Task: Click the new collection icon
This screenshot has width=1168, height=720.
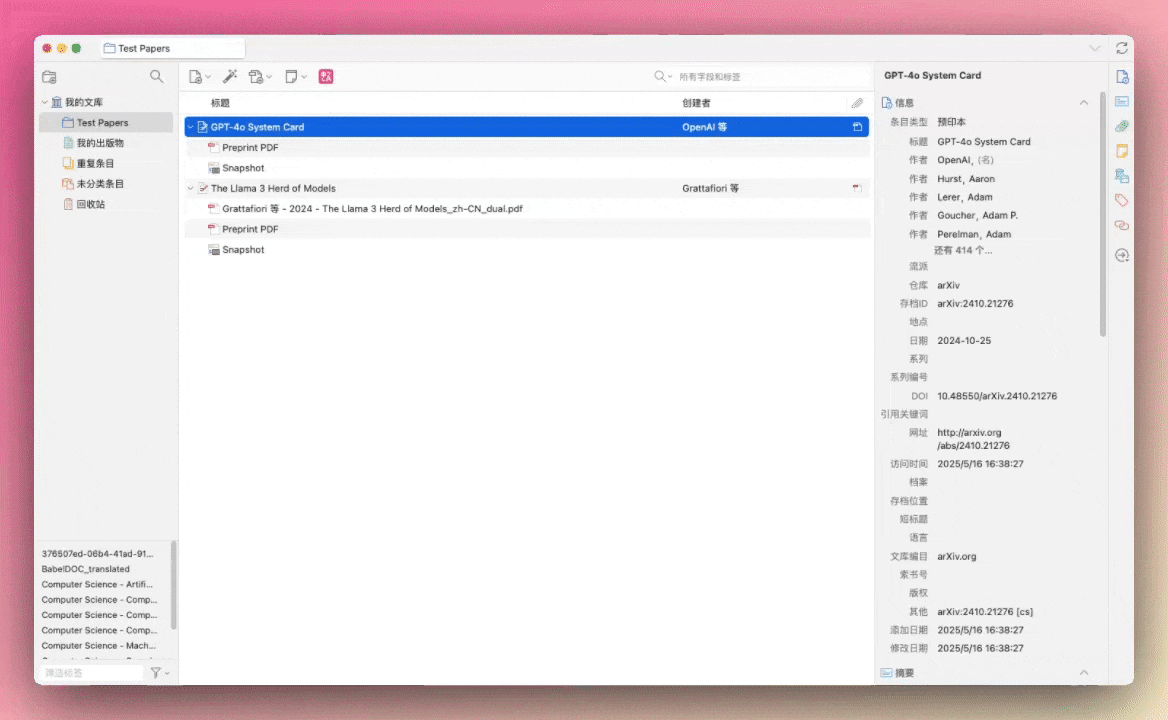Action: pyautogui.click(x=49, y=77)
